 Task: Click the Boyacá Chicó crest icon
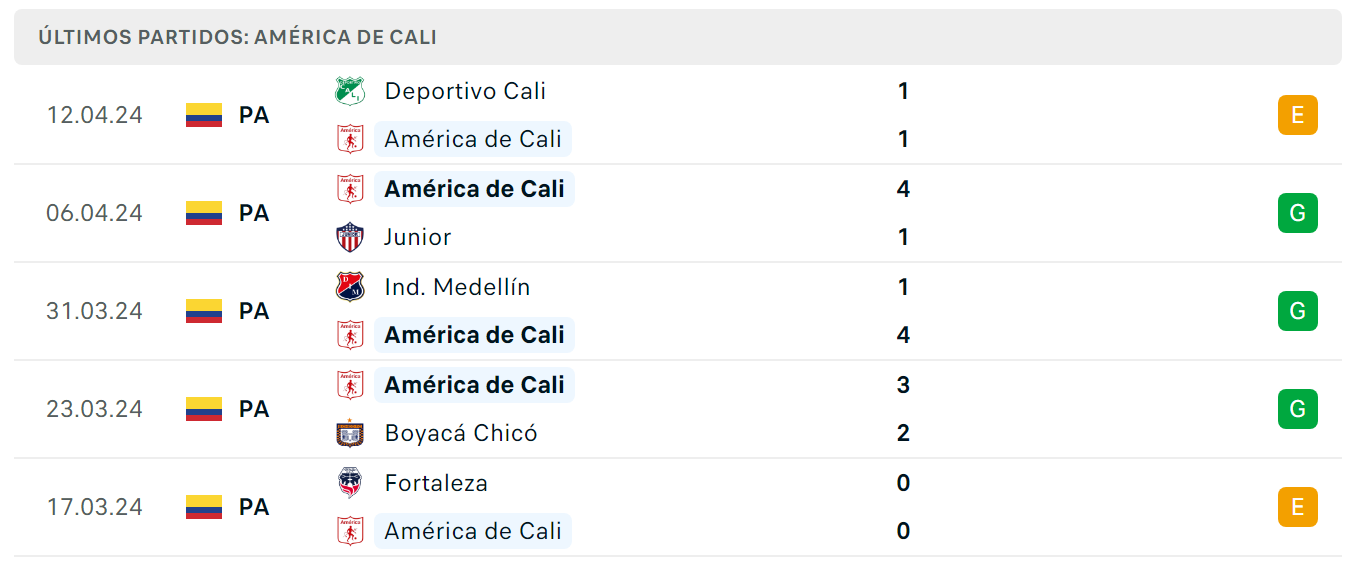350,433
